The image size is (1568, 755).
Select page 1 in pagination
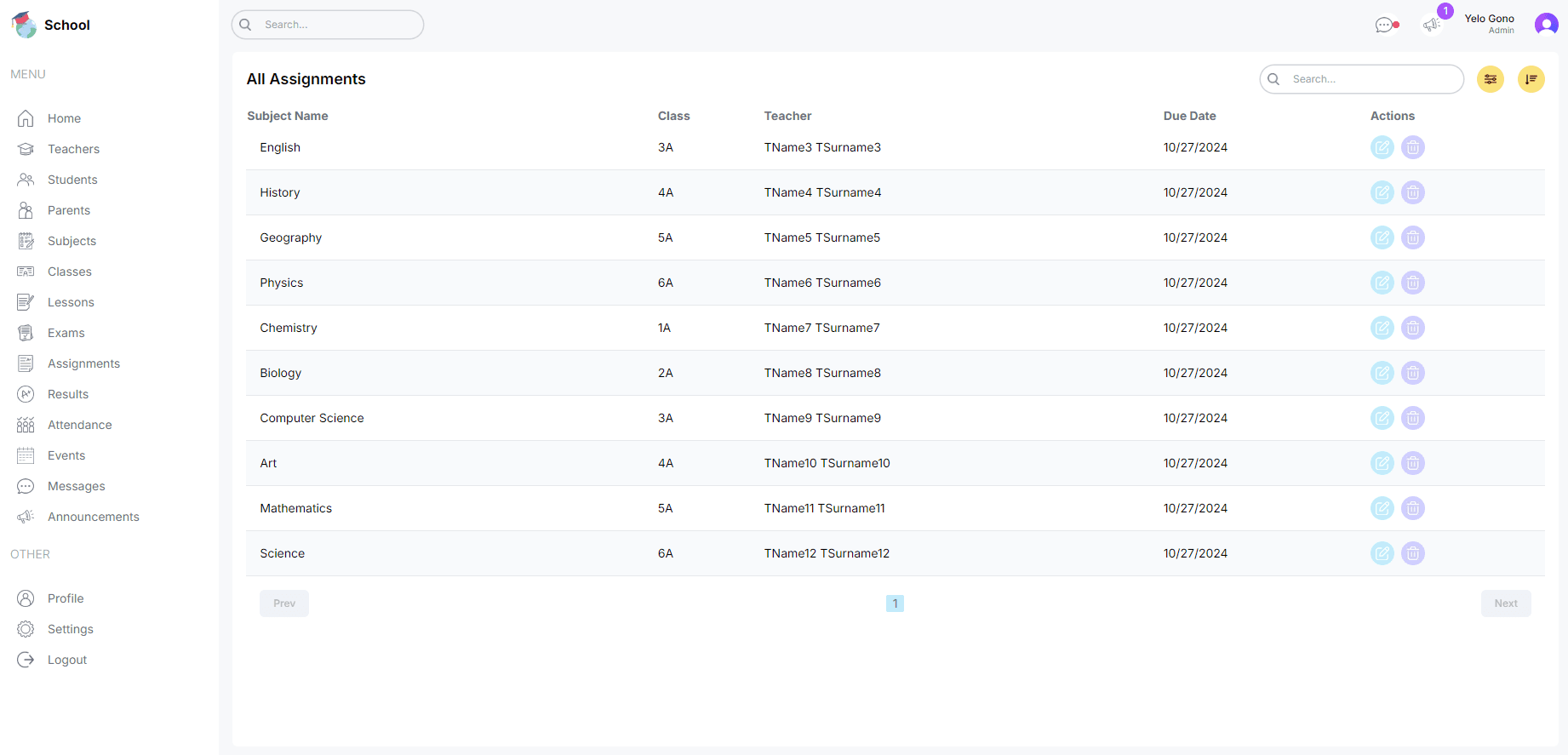pyautogui.click(x=895, y=603)
